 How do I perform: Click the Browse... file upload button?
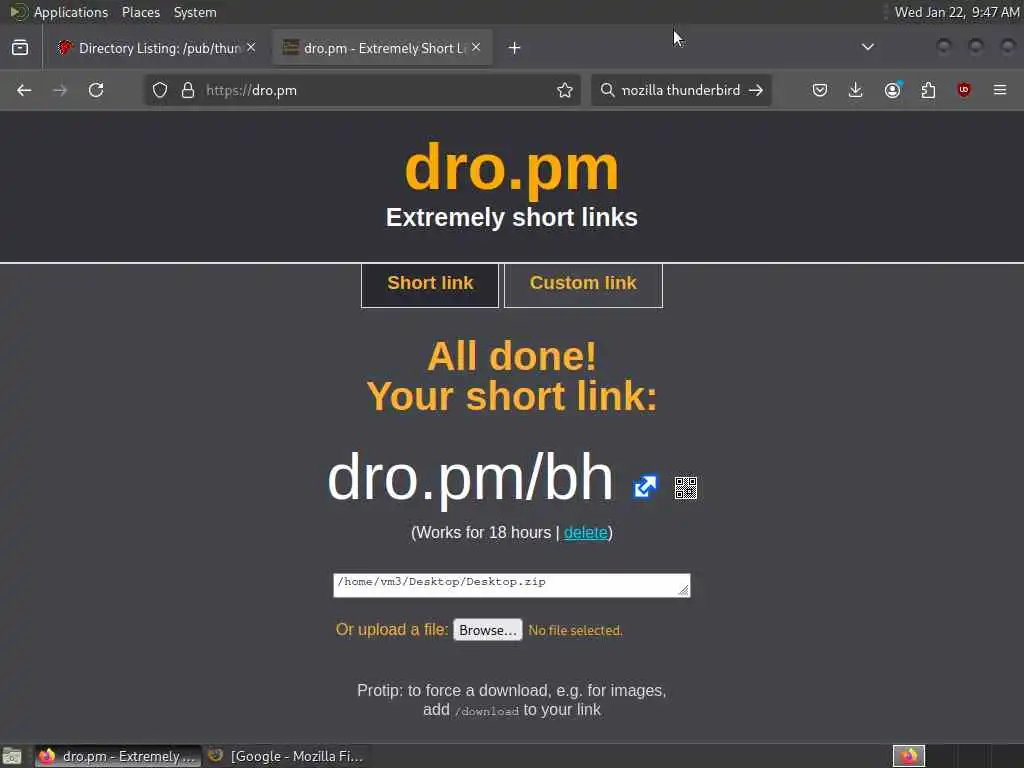click(488, 630)
